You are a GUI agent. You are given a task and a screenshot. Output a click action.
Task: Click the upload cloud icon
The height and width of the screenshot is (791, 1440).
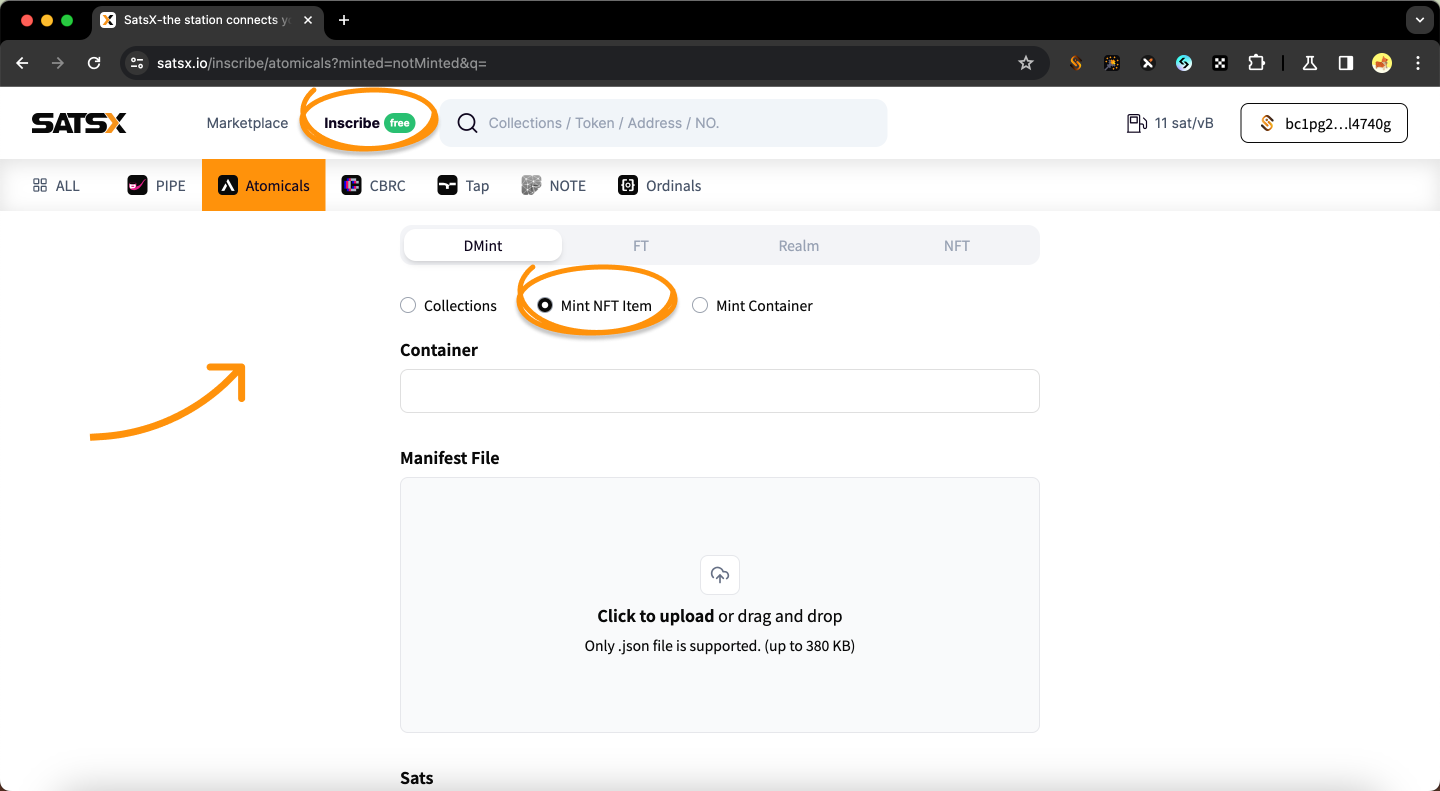719,575
